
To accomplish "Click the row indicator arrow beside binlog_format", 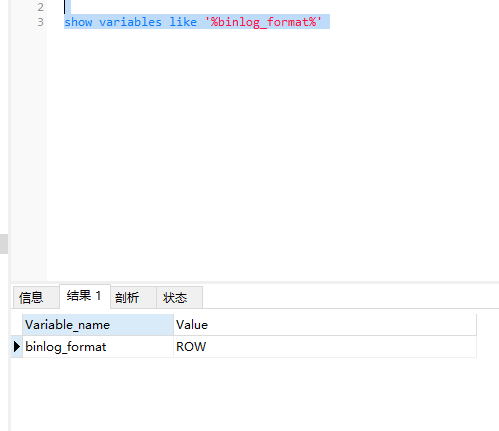I will tap(17, 347).
